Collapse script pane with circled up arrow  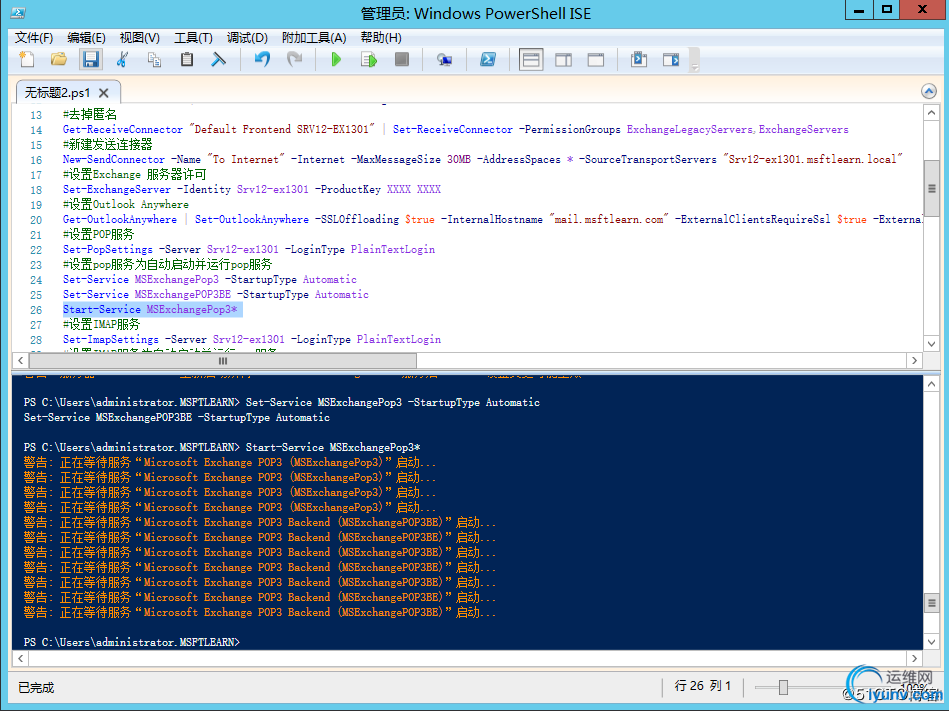pos(928,91)
